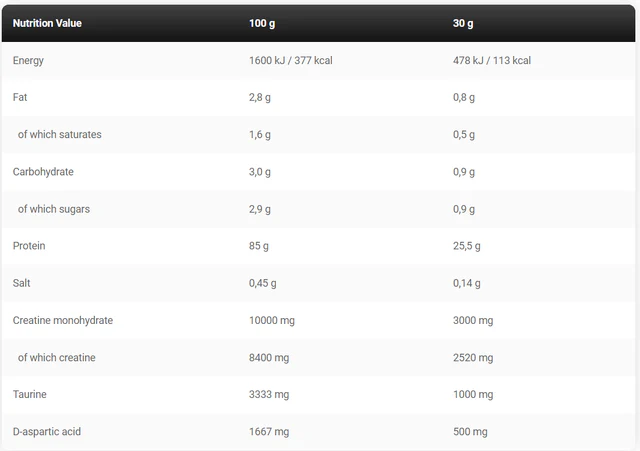Select the Protein row label
This screenshot has width=640, height=451.
(x=29, y=246)
